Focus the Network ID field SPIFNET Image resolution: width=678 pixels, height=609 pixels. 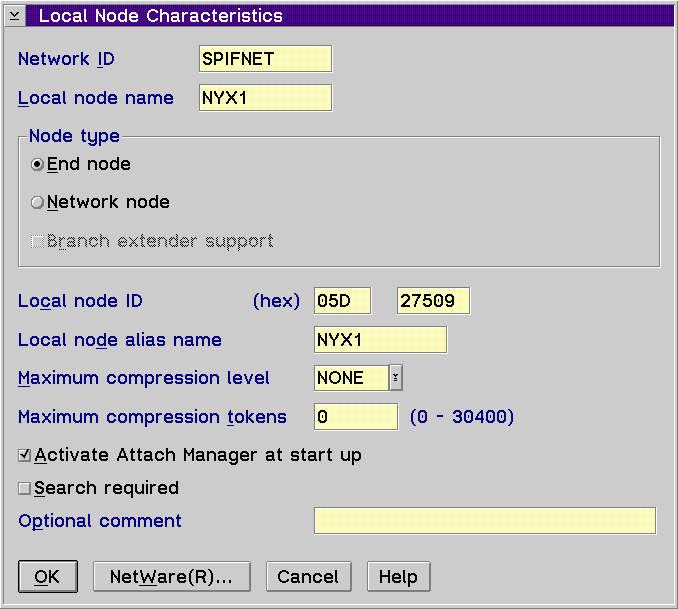tap(265, 59)
